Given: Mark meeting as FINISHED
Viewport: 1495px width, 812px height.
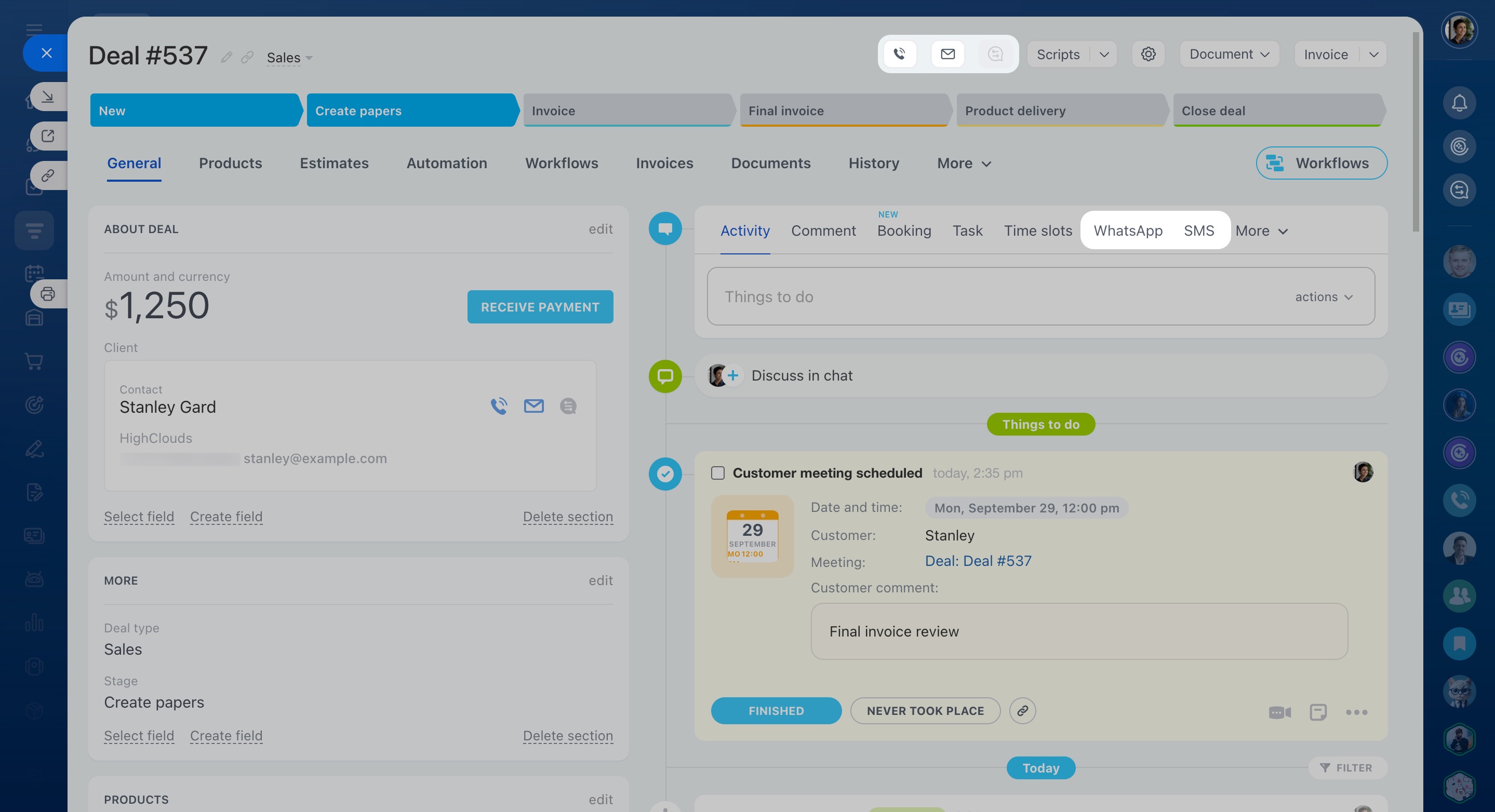Looking at the screenshot, I should (x=776, y=710).
